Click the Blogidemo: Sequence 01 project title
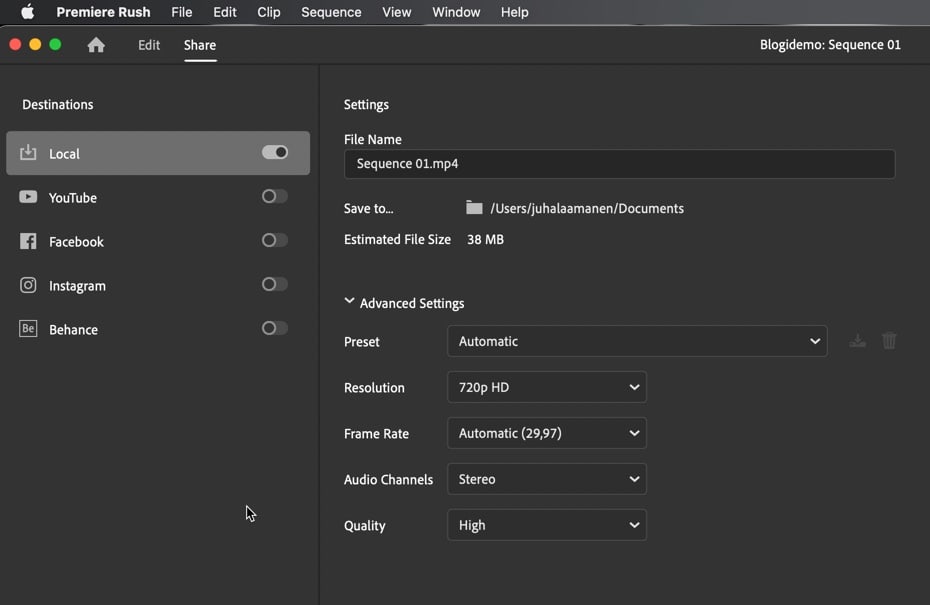The height and width of the screenshot is (605, 930). pos(830,44)
